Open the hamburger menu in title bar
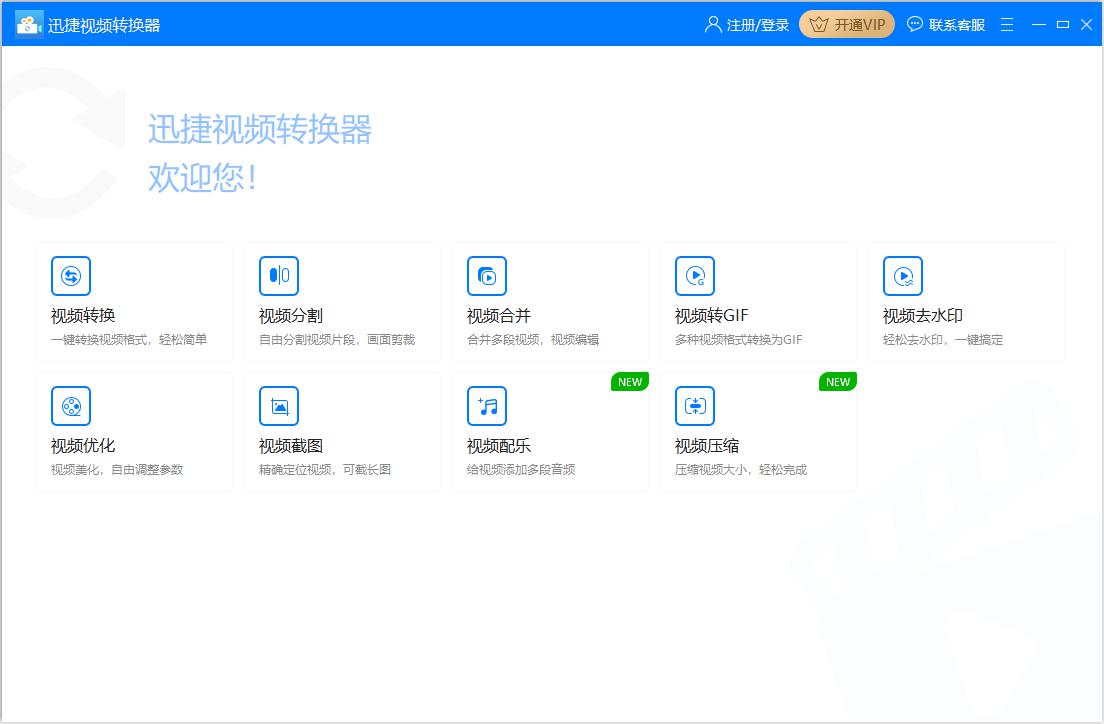Viewport: 1104px width, 724px height. coord(1007,24)
